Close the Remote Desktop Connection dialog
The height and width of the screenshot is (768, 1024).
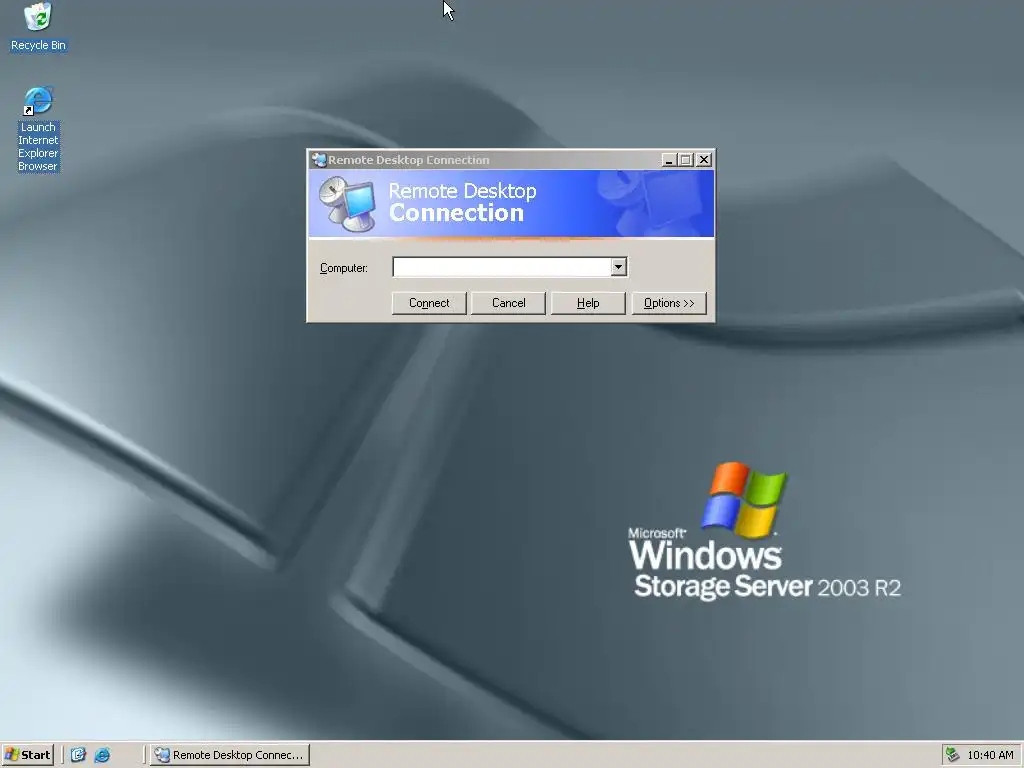point(703,160)
